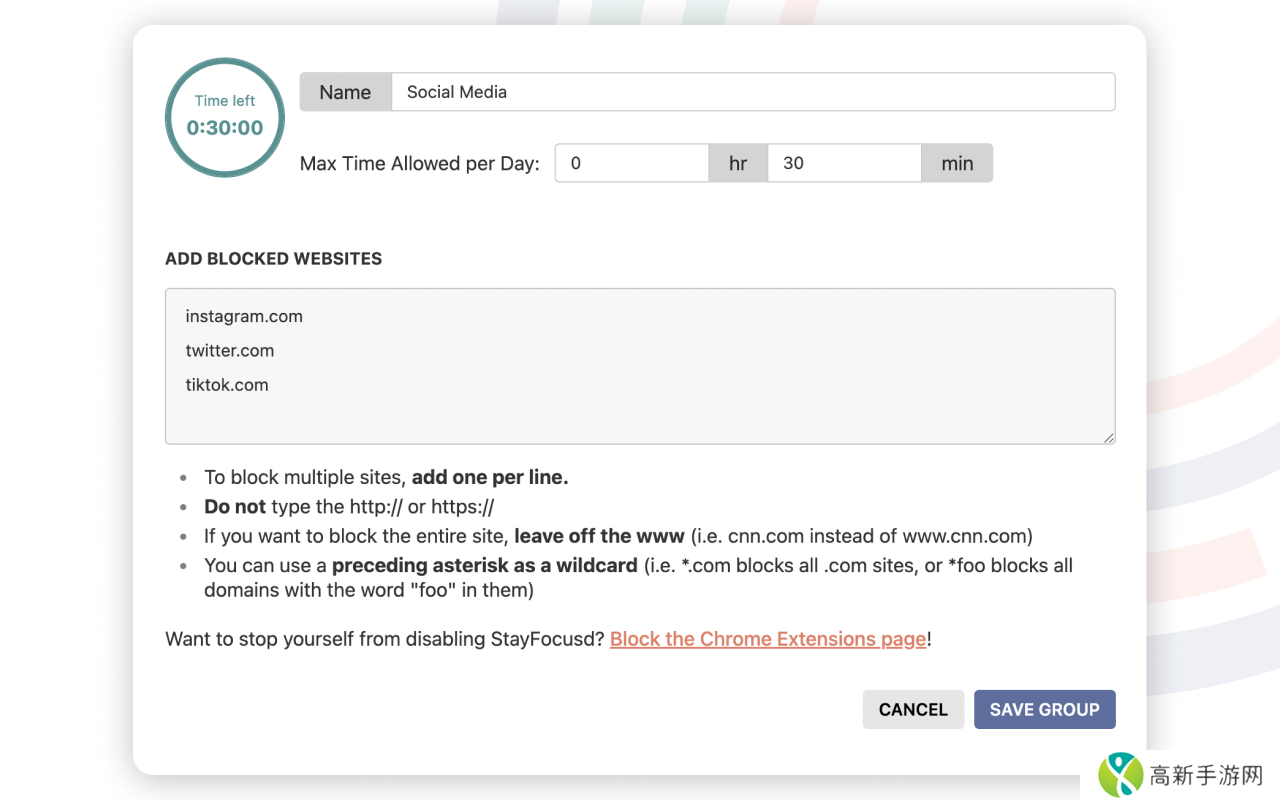This screenshot has height=800, width=1280.
Task: Click the min unit label
Action: [x=957, y=163]
